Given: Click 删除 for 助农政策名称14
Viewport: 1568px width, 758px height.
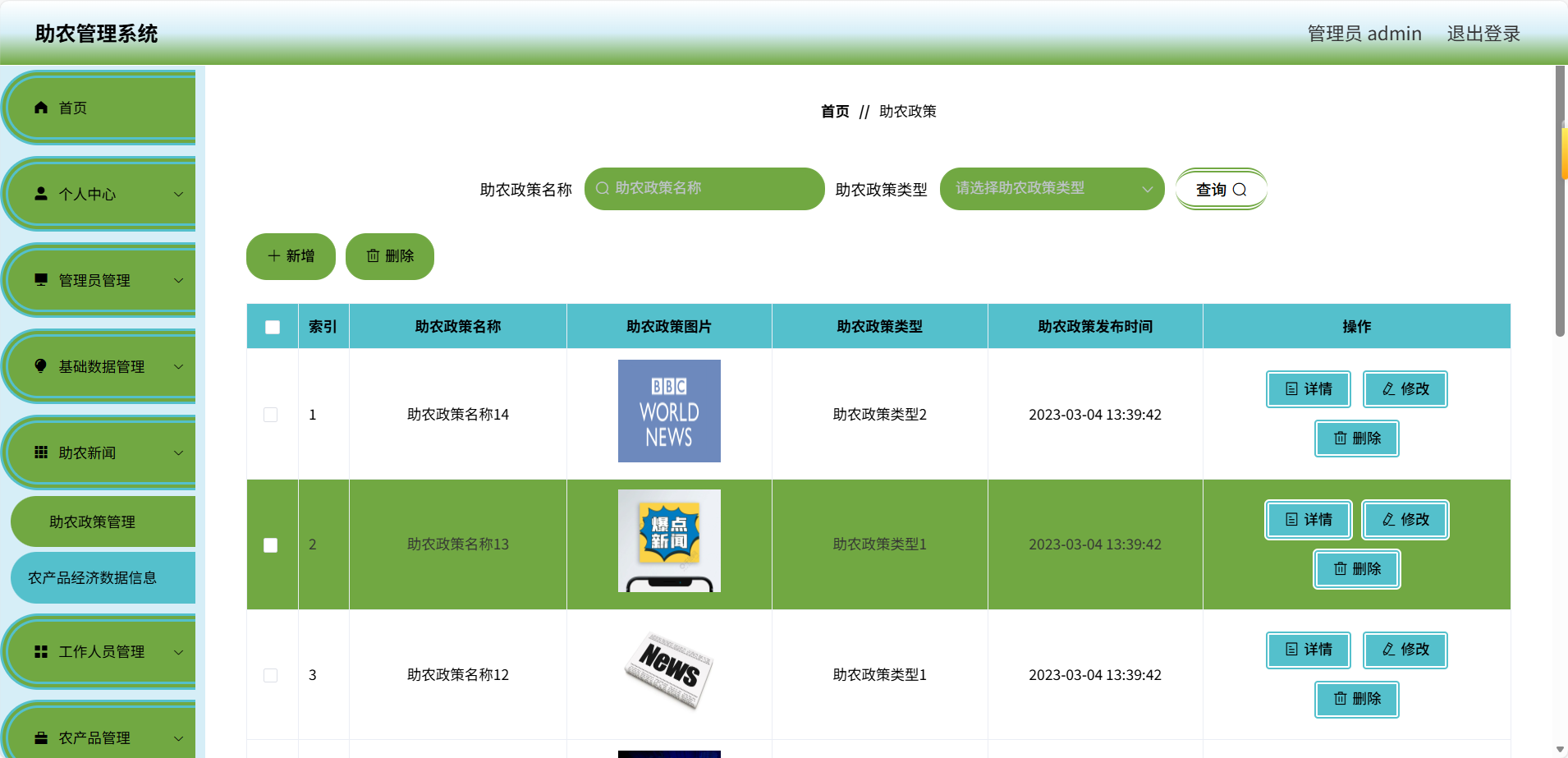Looking at the screenshot, I should 1357,439.
